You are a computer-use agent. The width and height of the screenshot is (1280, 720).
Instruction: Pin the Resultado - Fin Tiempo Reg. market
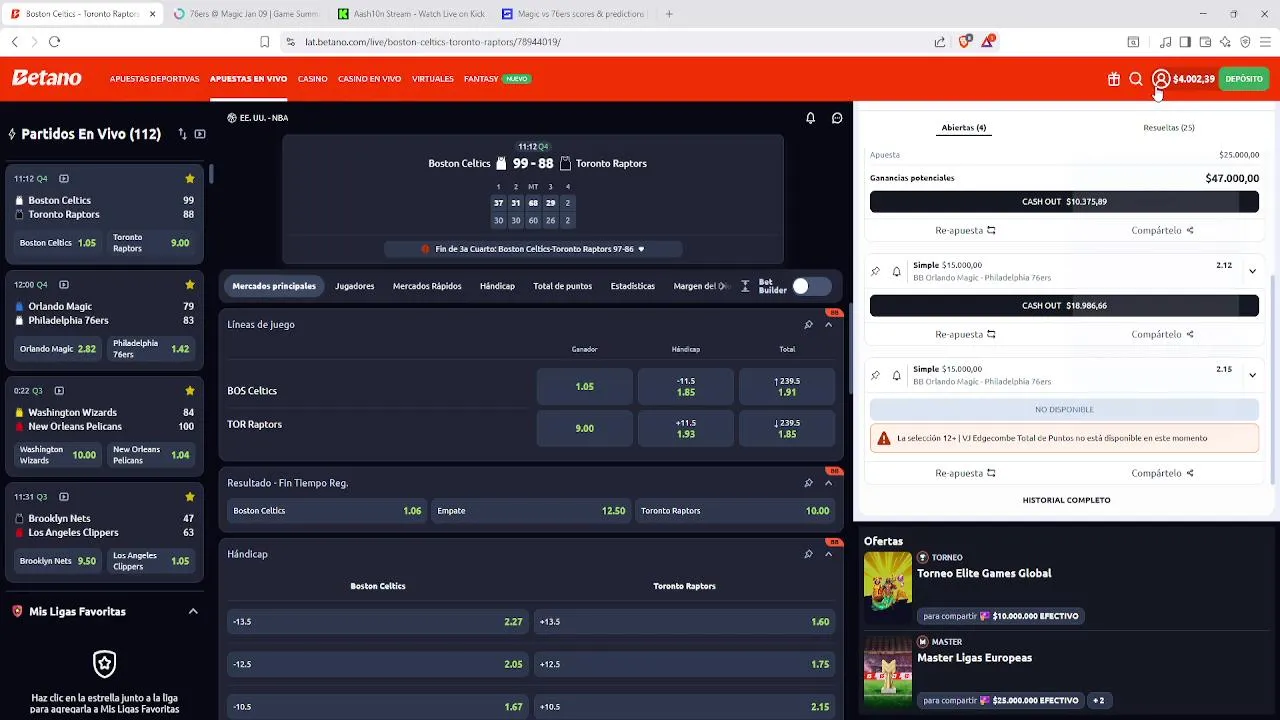point(808,483)
